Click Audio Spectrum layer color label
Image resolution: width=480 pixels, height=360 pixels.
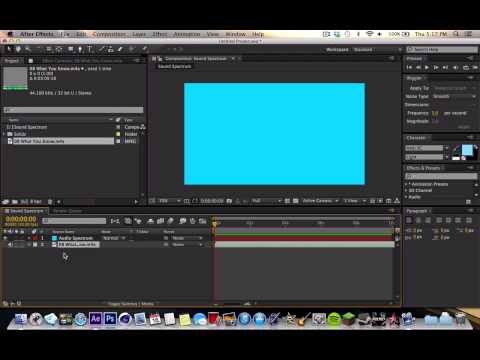pyautogui.click(x=35, y=238)
